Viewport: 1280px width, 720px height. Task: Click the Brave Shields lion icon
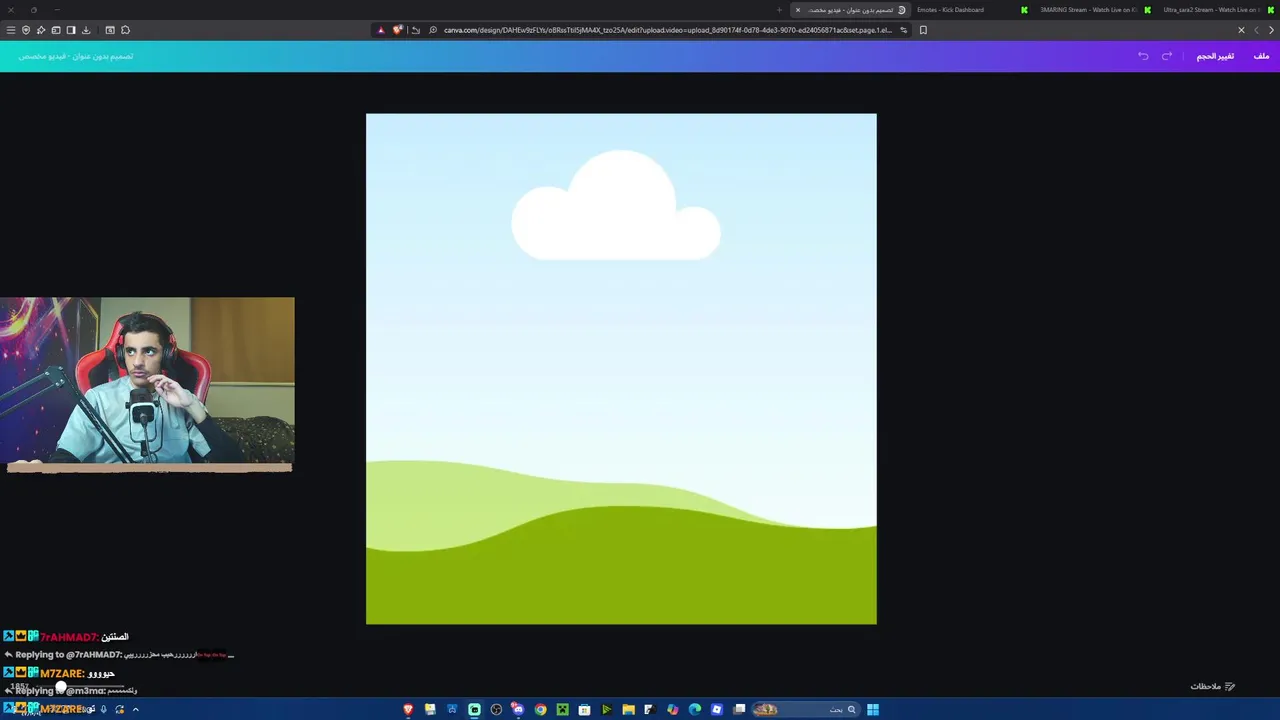click(397, 30)
